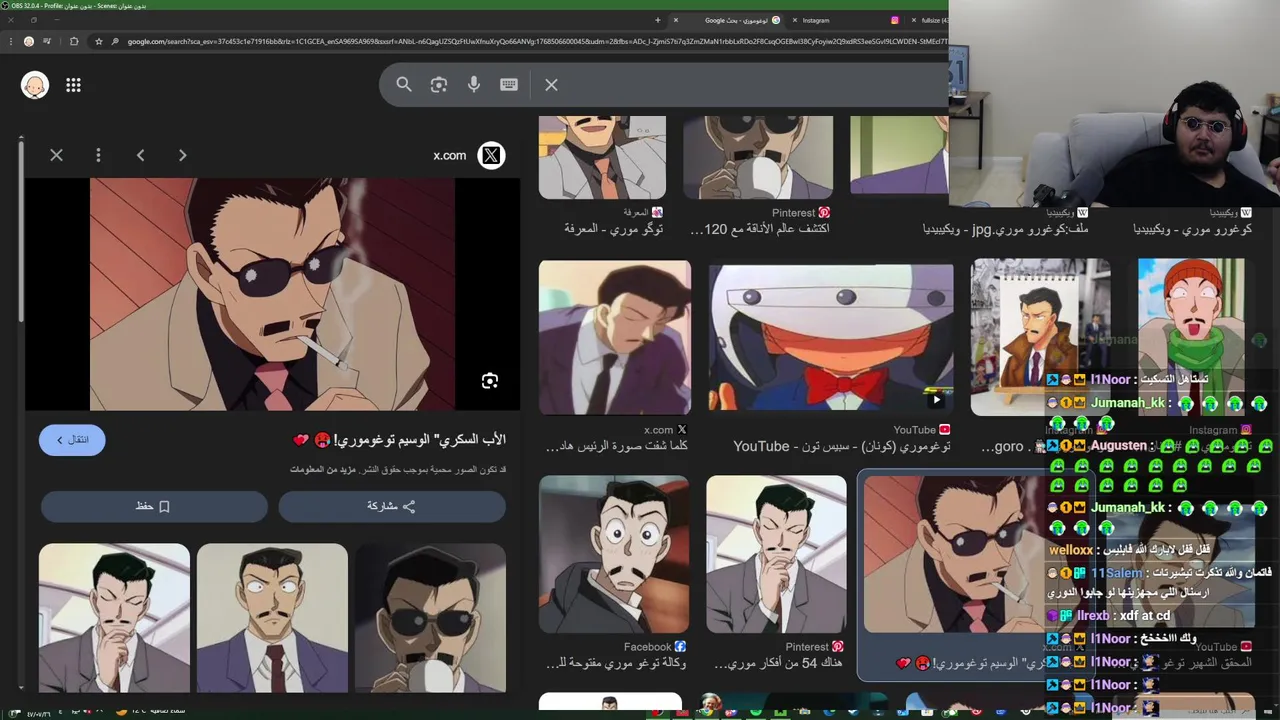This screenshot has width=1280, height=720.
Task: Open a new browser tab with plus
Action: pyautogui.click(x=657, y=20)
